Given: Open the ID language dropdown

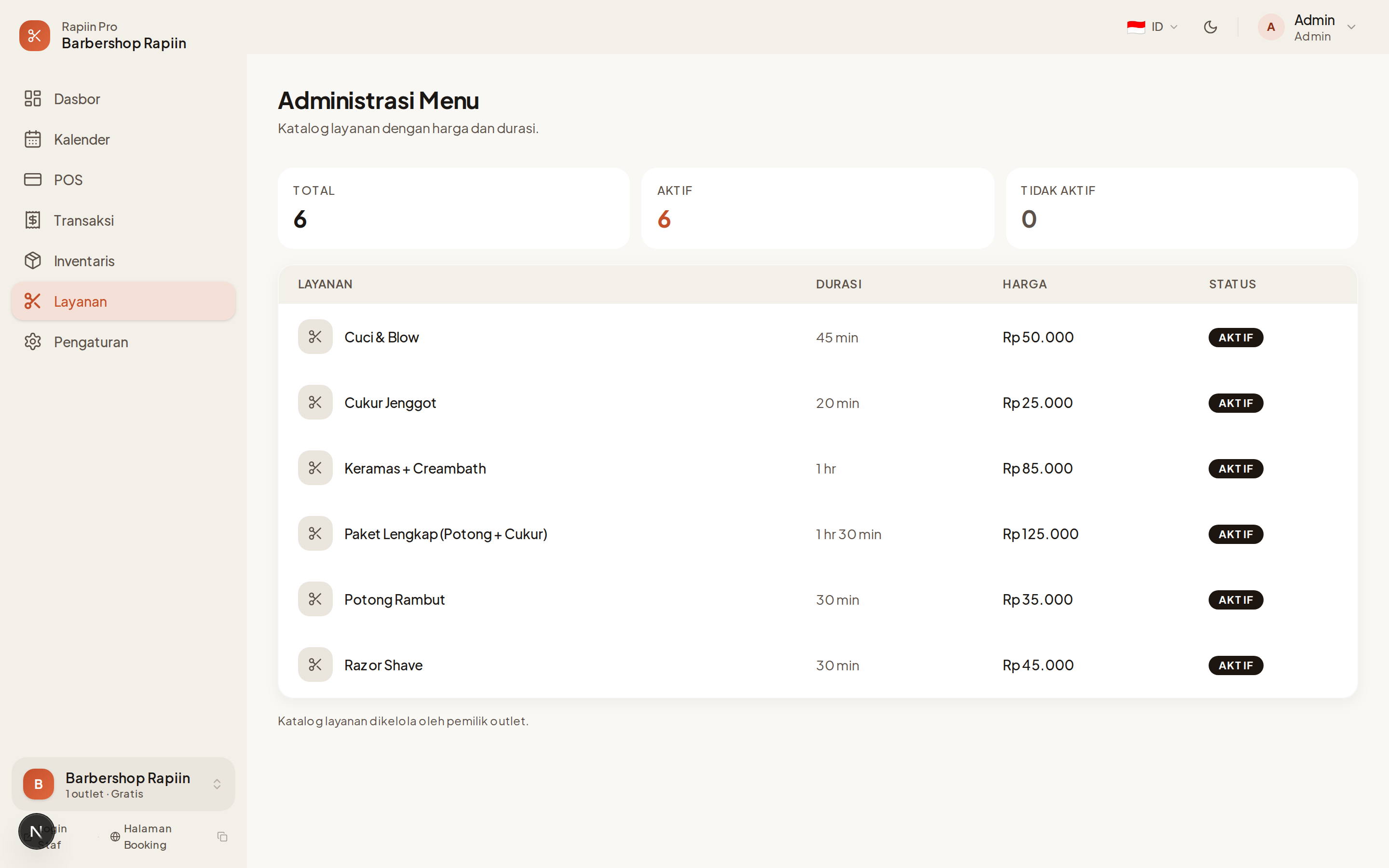Looking at the screenshot, I should 1152,27.
